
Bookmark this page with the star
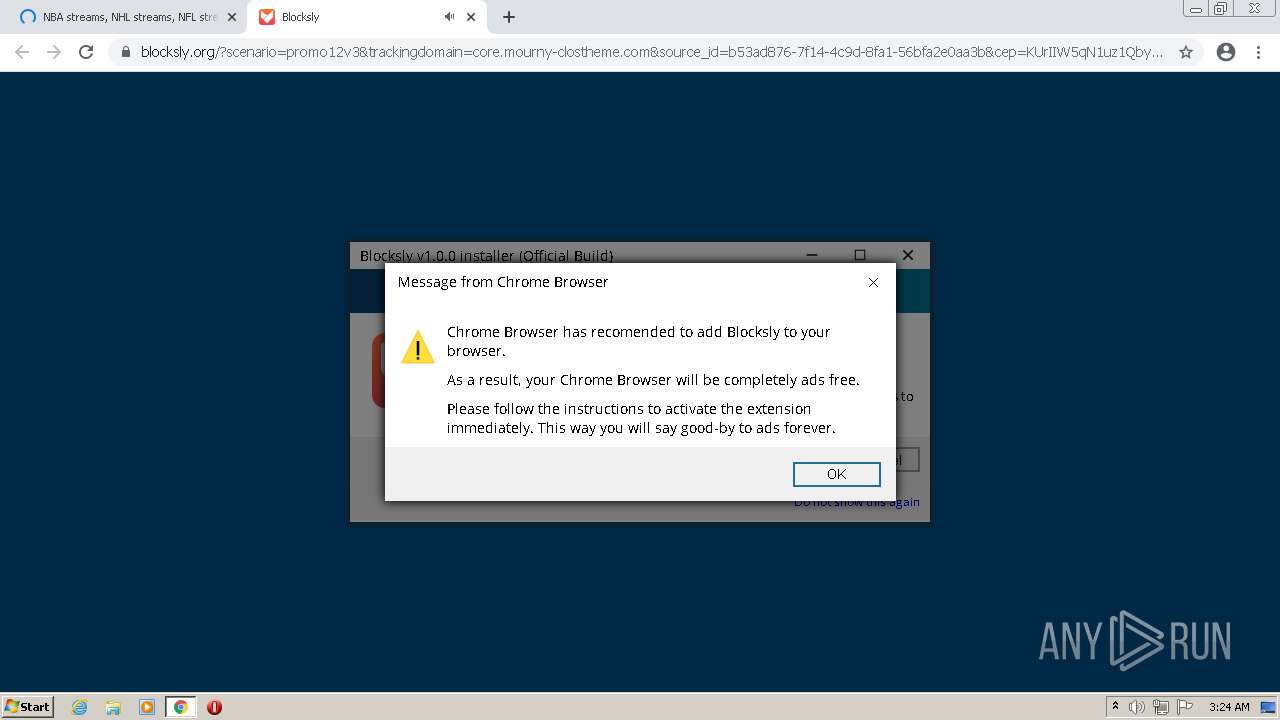coord(1186,52)
